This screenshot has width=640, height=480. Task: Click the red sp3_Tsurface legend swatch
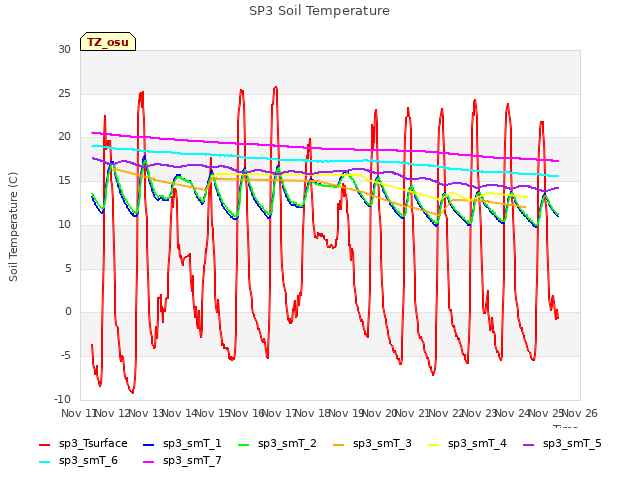(x=44, y=444)
